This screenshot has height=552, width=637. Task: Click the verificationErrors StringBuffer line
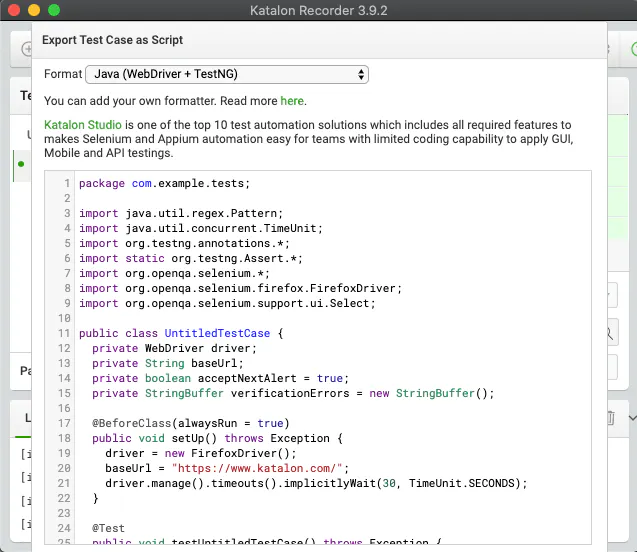click(x=293, y=394)
